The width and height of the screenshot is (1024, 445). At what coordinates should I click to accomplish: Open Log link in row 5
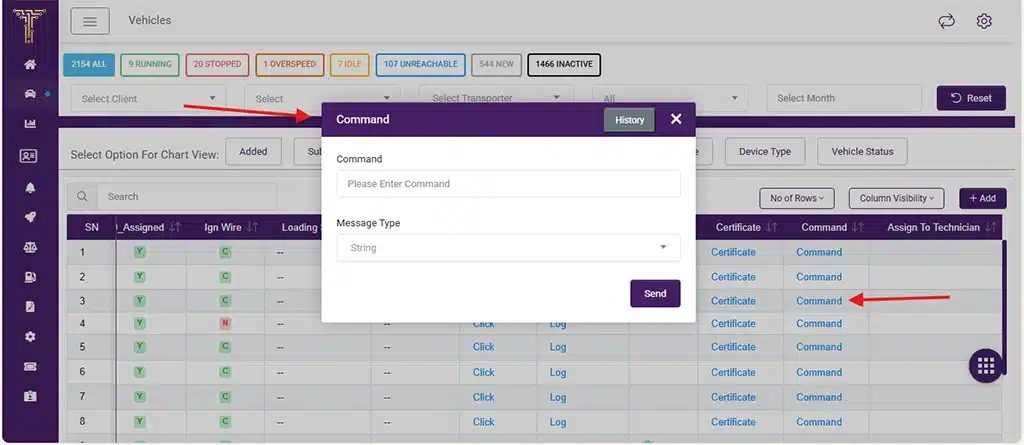click(x=558, y=347)
